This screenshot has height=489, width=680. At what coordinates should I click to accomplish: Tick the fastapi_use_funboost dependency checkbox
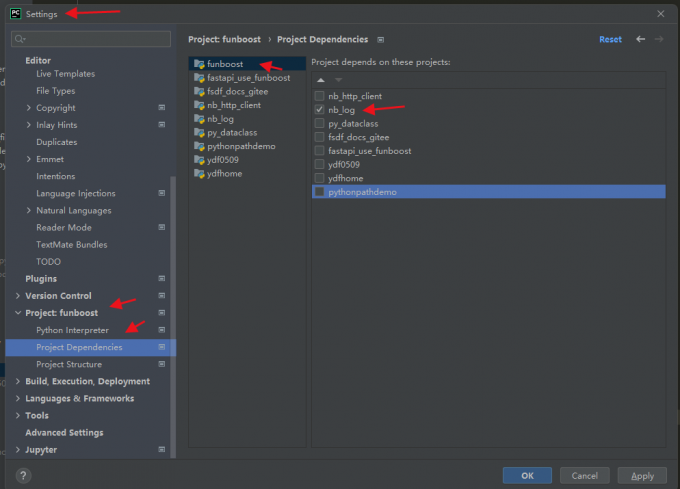click(320, 151)
